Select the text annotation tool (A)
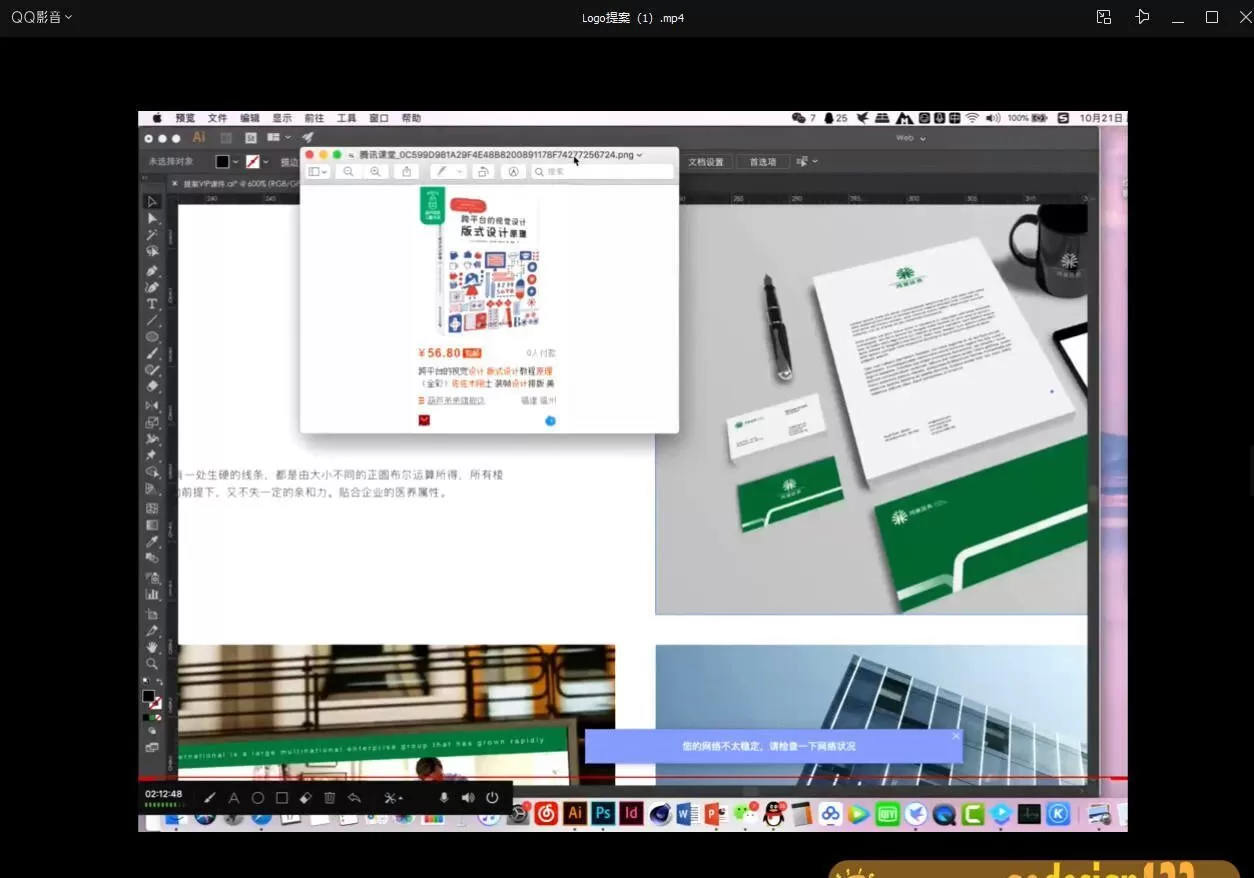 click(x=234, y=798)
